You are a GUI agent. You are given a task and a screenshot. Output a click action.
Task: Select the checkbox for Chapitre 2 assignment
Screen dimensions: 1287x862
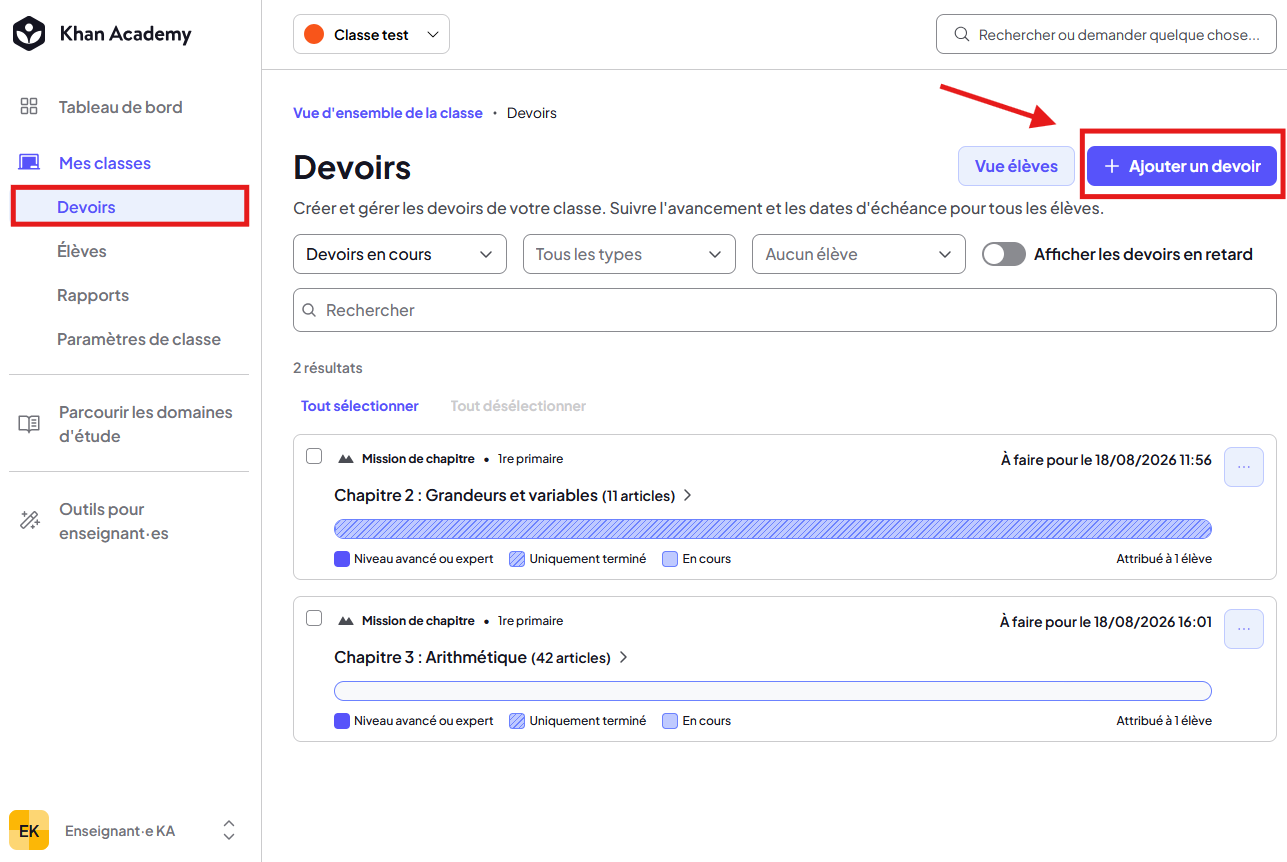(x=314, y=456)
